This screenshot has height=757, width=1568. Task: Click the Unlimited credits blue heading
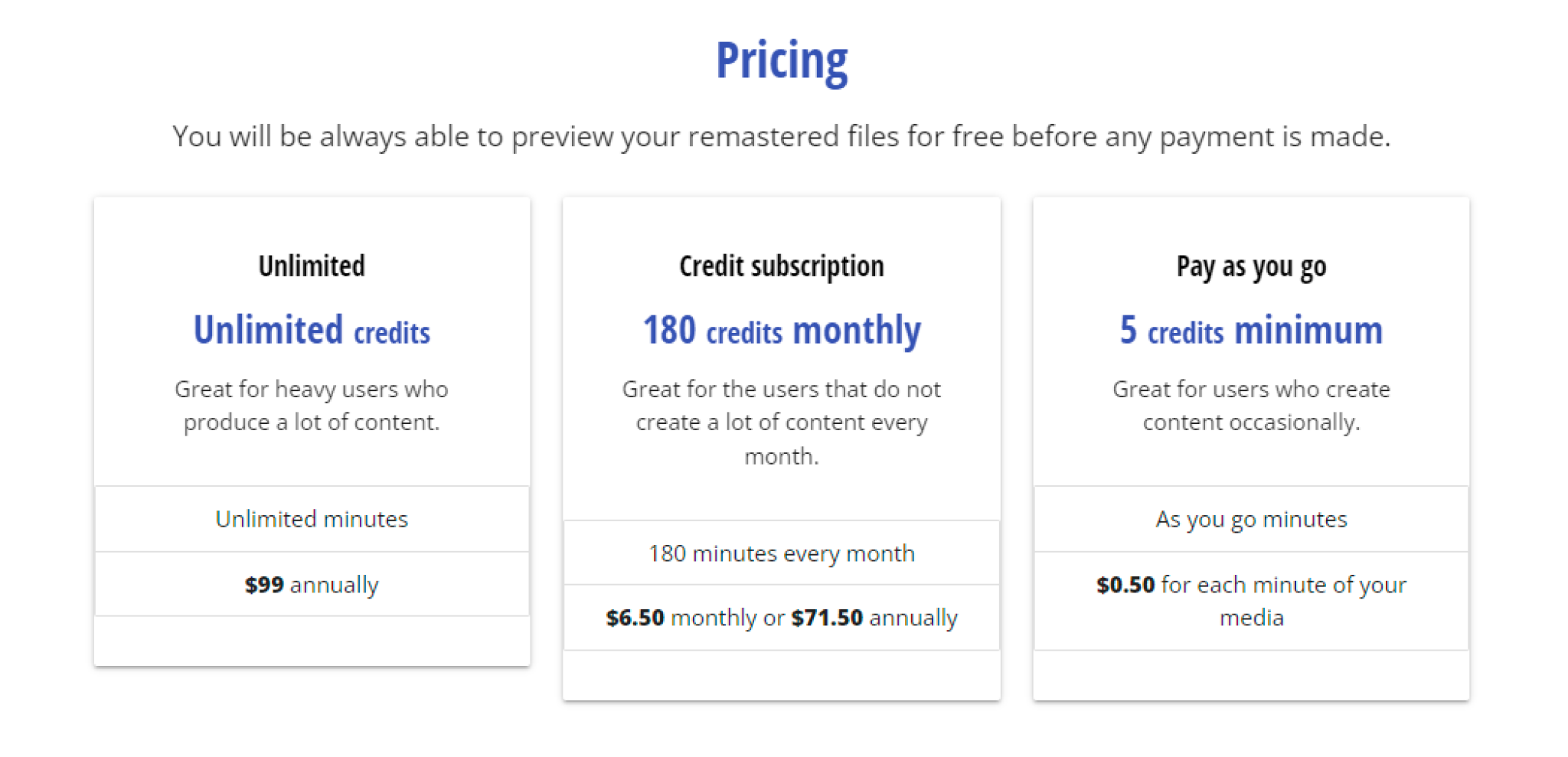click(x=312, y=331)
